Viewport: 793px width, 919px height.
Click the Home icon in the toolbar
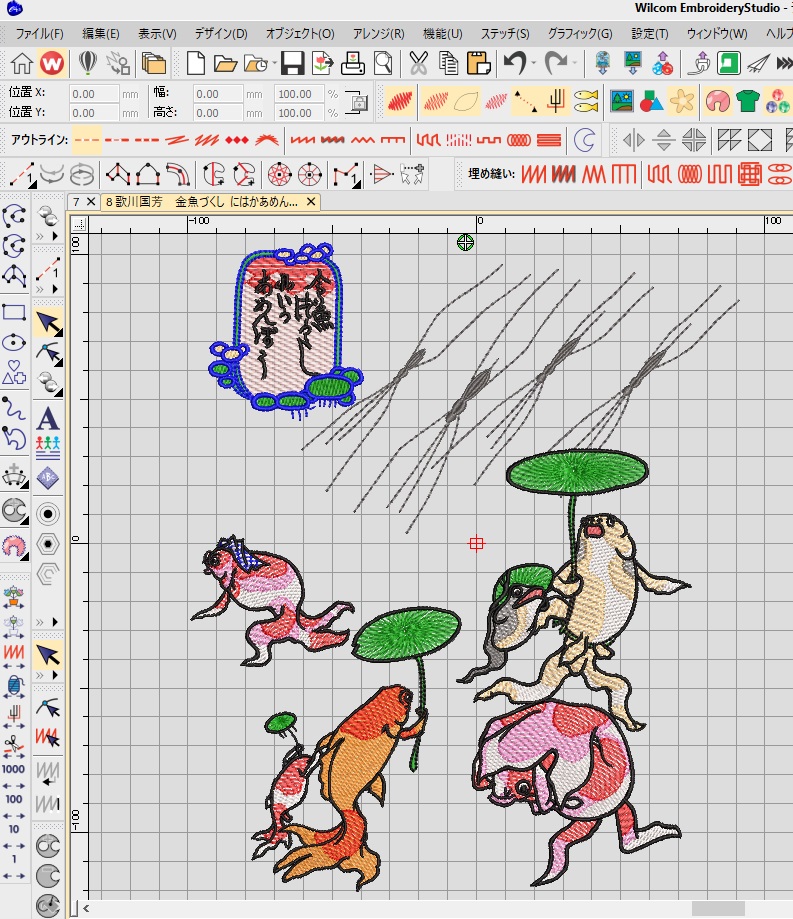pyautogui.click(x=22, y=63)
